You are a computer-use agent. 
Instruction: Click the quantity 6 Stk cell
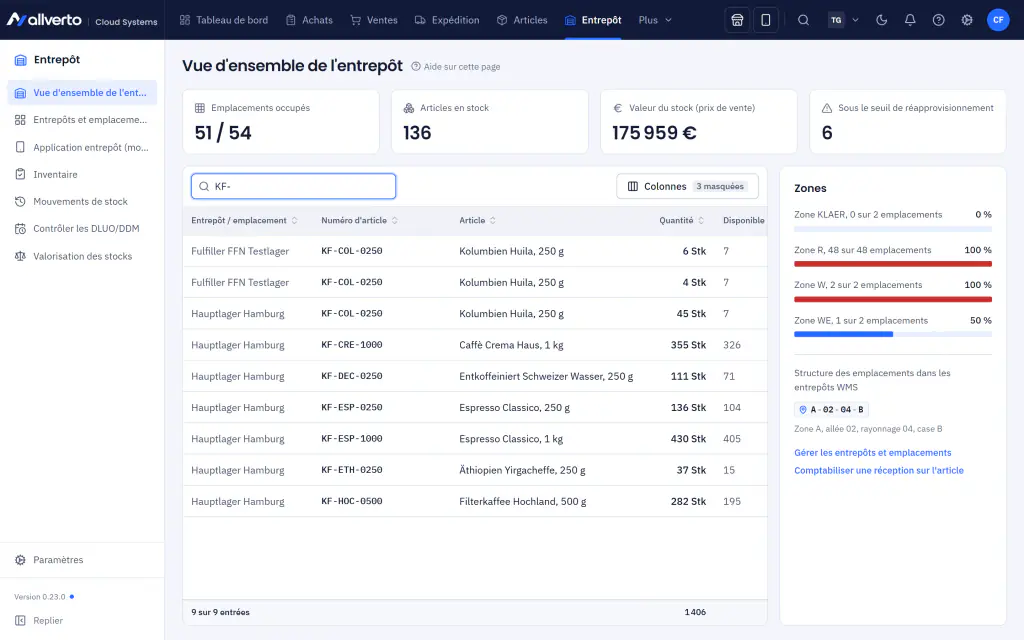tap(694, 251)
